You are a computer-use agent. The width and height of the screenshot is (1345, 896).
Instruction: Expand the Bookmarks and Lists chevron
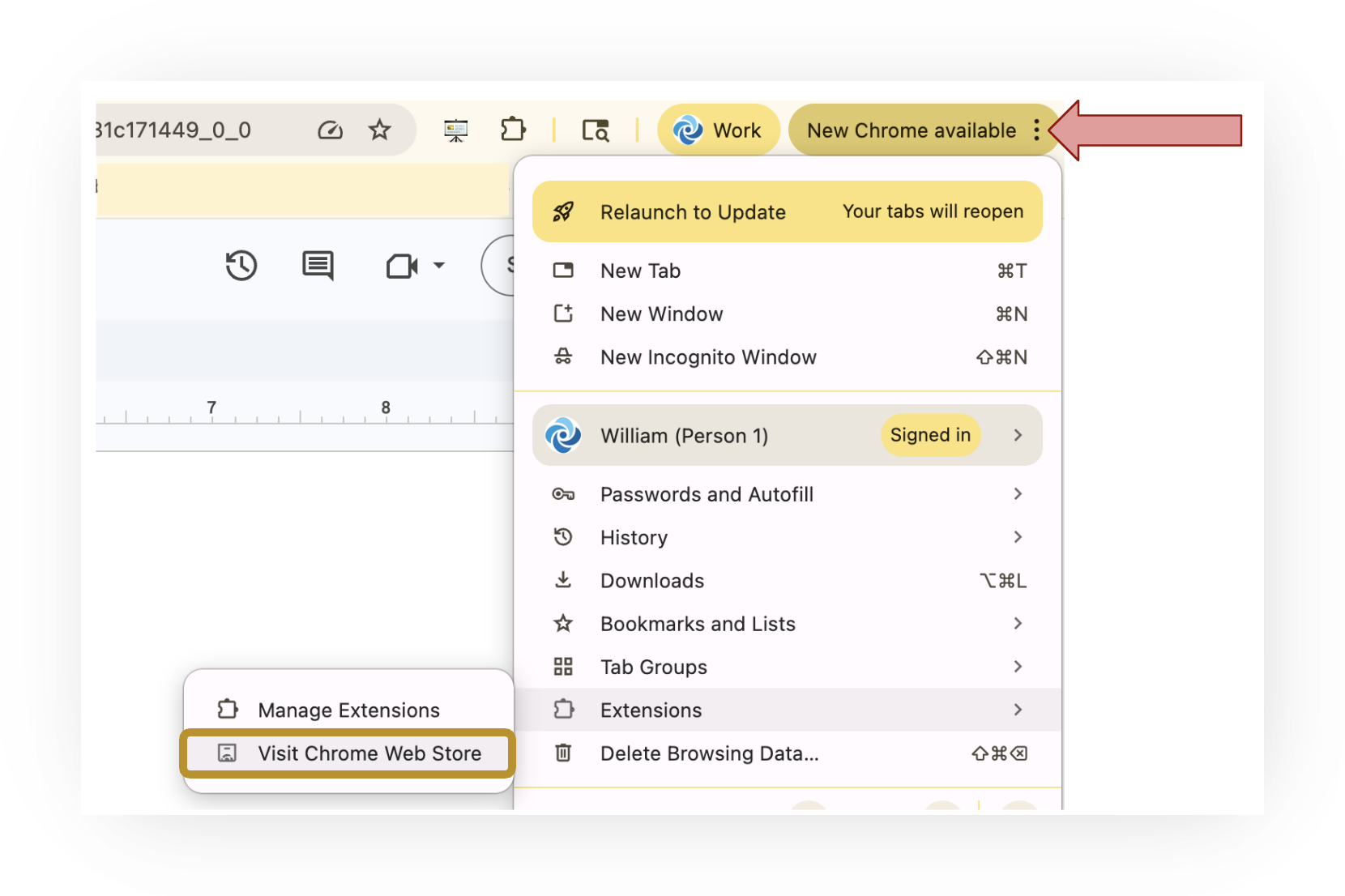(x=1018, y=623)
